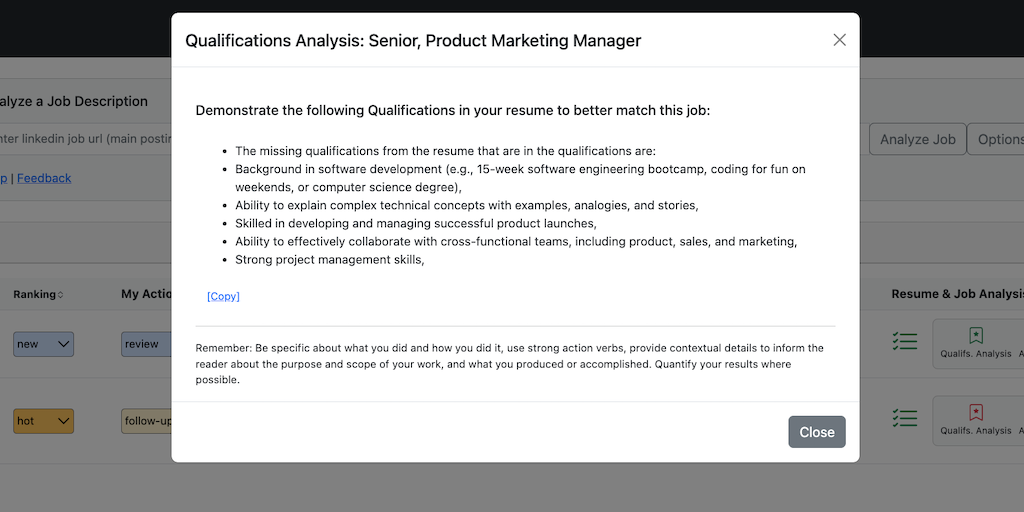Click the 'Strong project management skills' bullet

[329, 260]
